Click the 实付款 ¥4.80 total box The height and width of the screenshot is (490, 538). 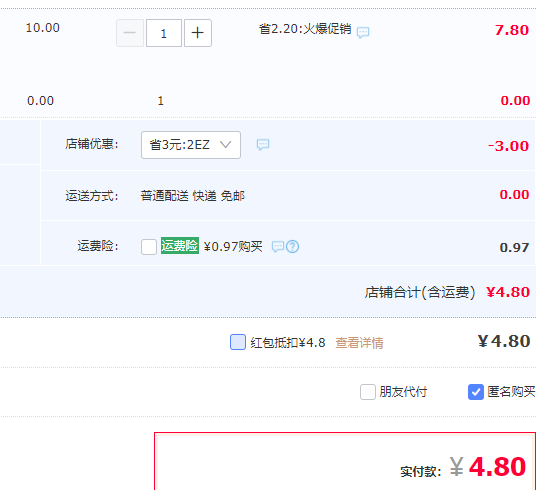[345, 461]
